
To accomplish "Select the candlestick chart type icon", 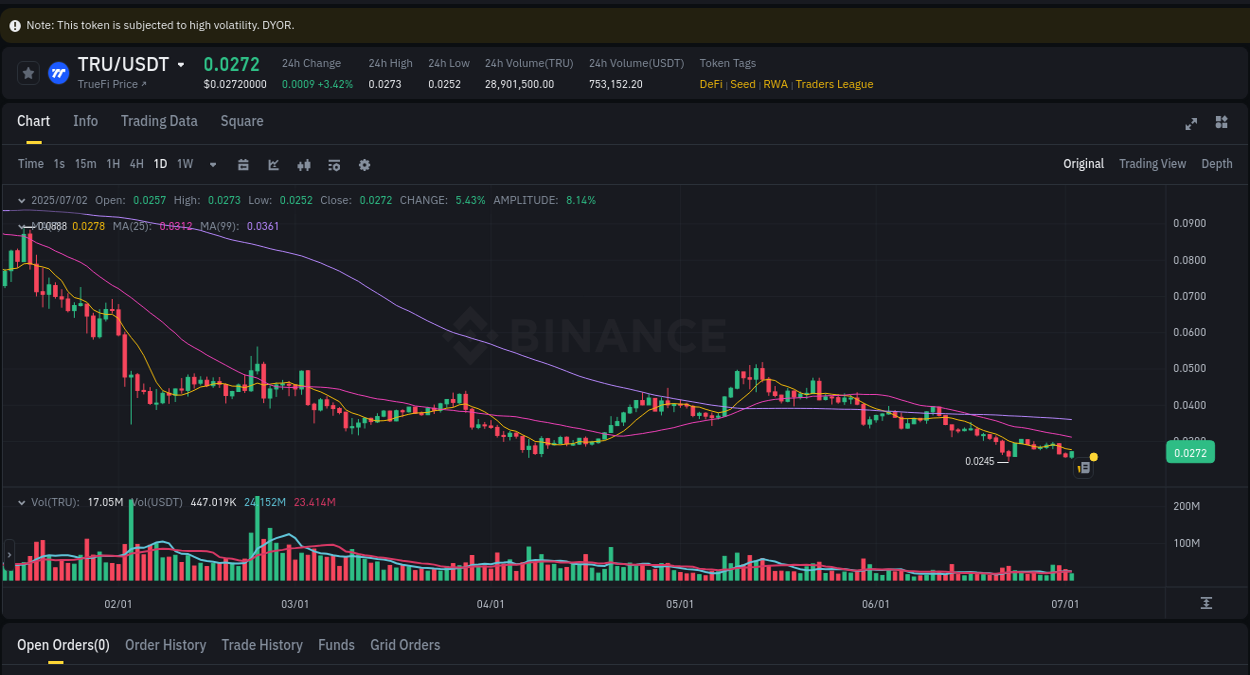I will (304, 164).
